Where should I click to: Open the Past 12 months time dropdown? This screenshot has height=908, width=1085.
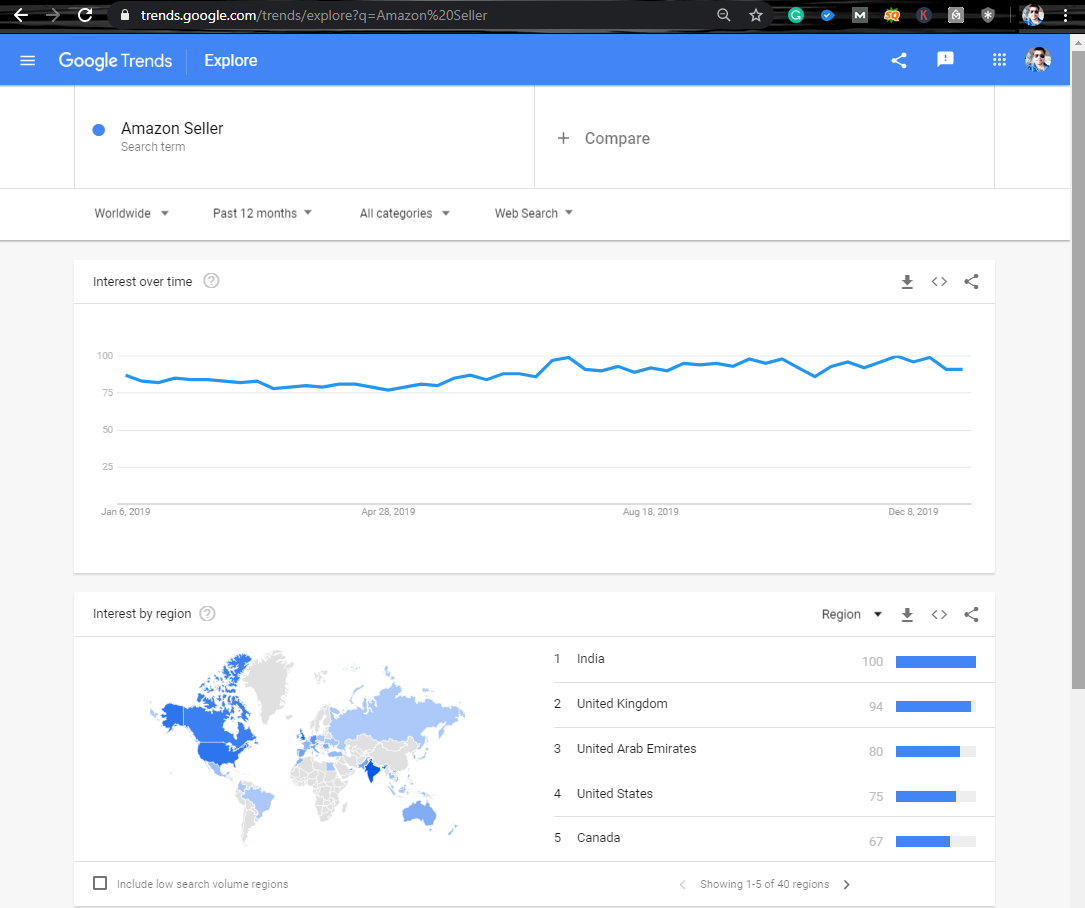coord(262,213)
